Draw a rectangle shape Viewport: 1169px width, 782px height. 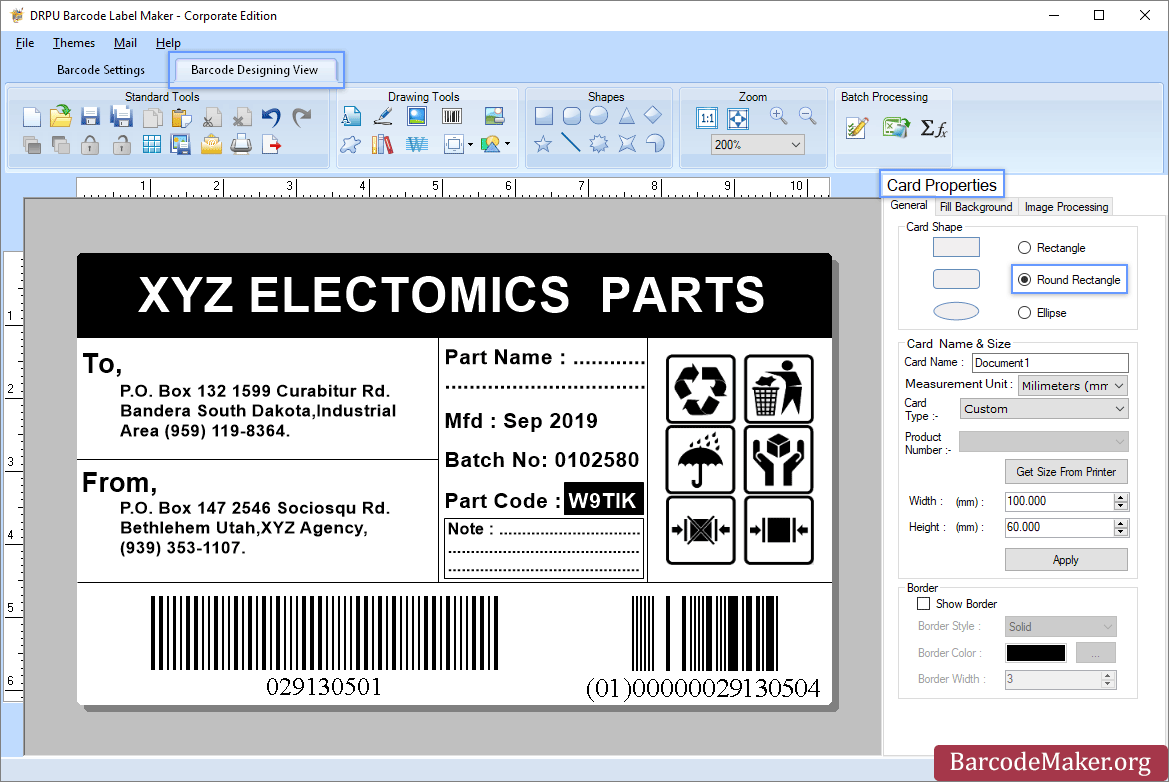[x=544, y=116]
